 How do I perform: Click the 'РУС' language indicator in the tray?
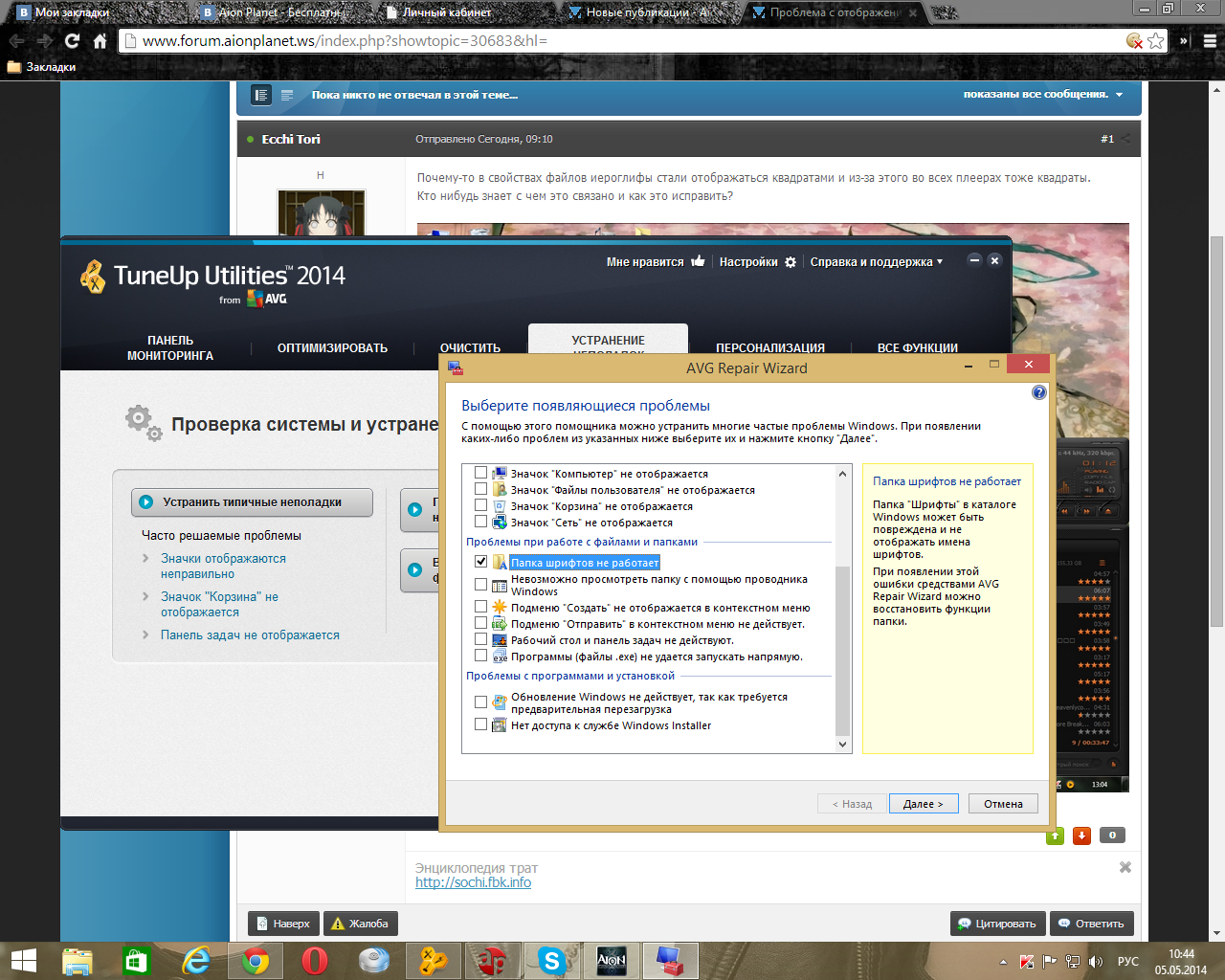[x=1128, y=962]
